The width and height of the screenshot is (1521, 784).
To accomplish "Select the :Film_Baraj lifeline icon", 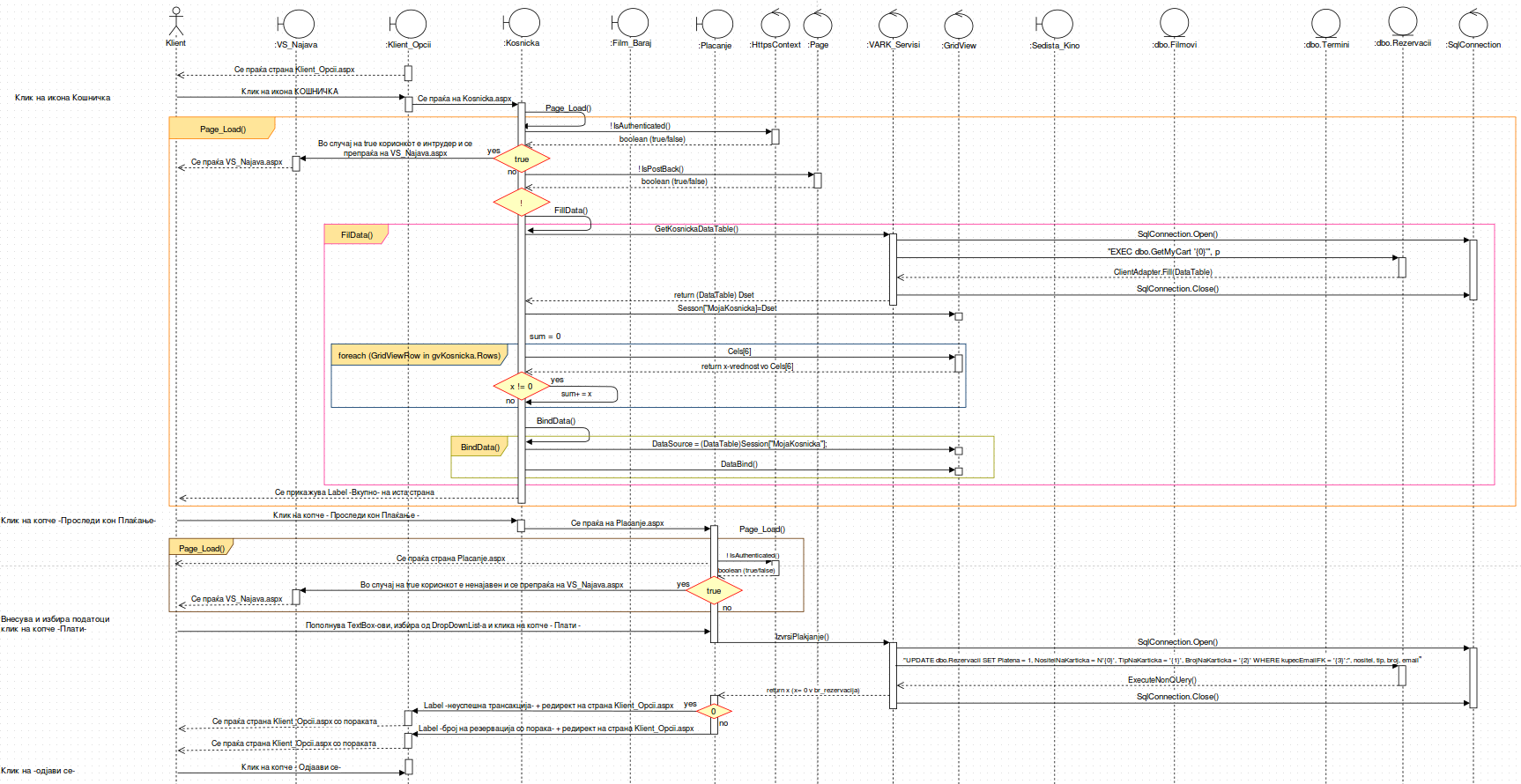I will pos(631,23).
